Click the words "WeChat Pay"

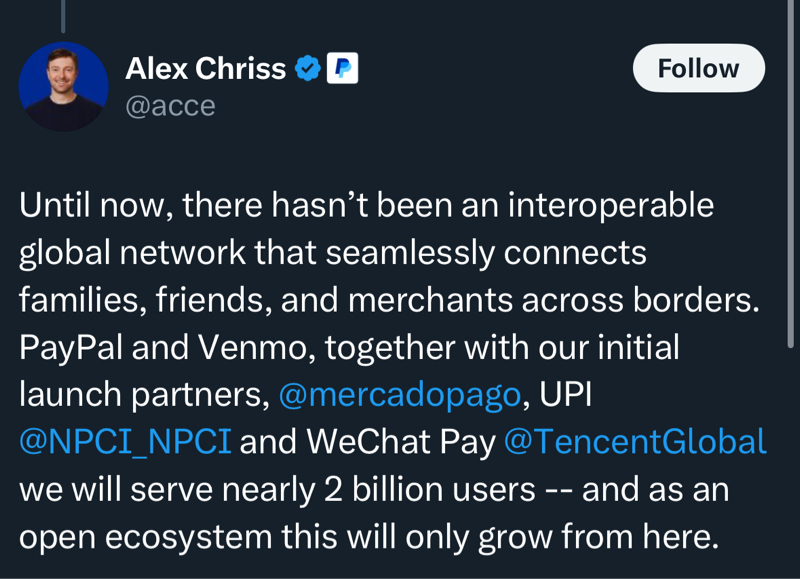tap(400, 441)
